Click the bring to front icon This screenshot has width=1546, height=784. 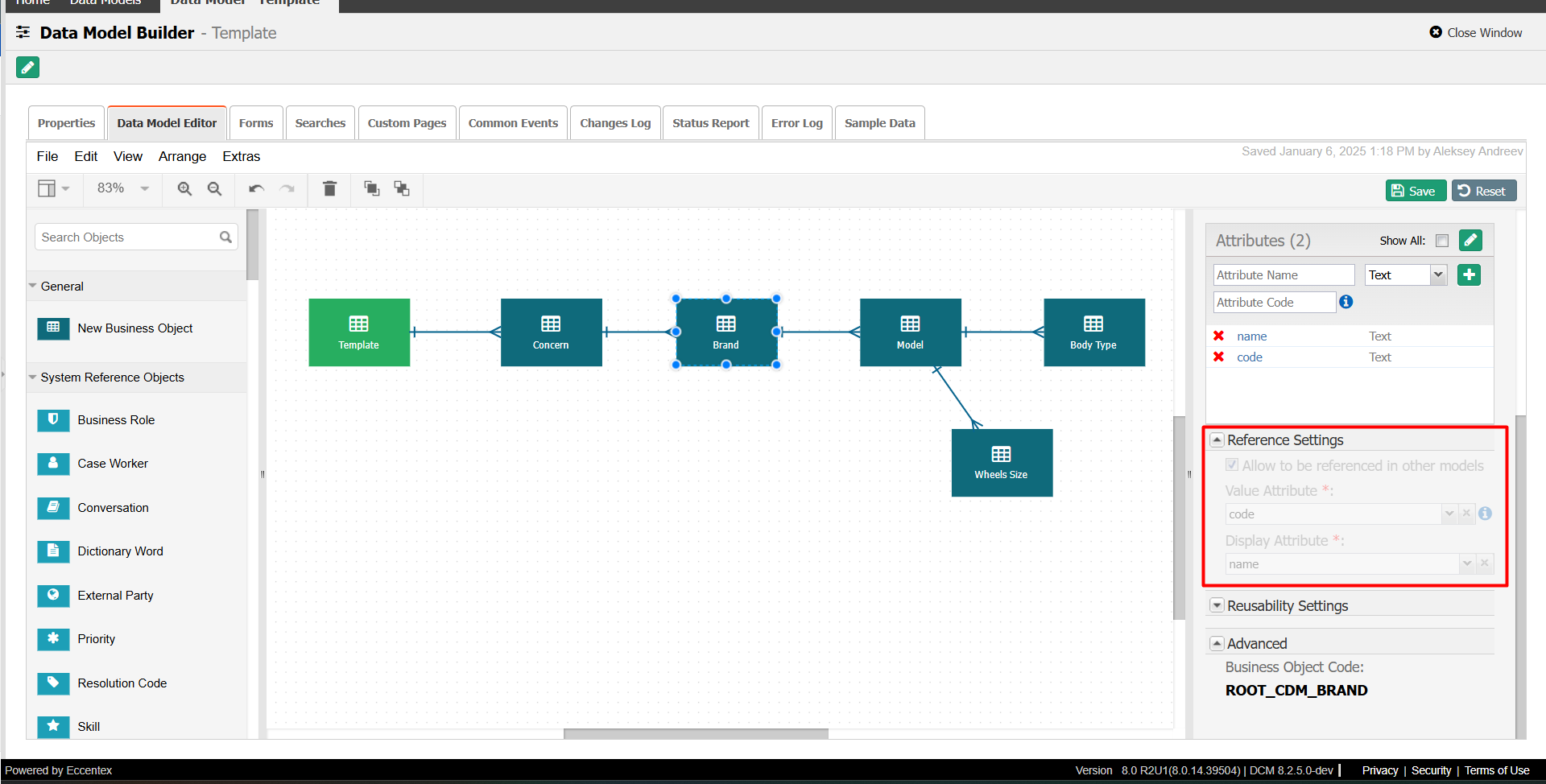[x=371, y=188]
